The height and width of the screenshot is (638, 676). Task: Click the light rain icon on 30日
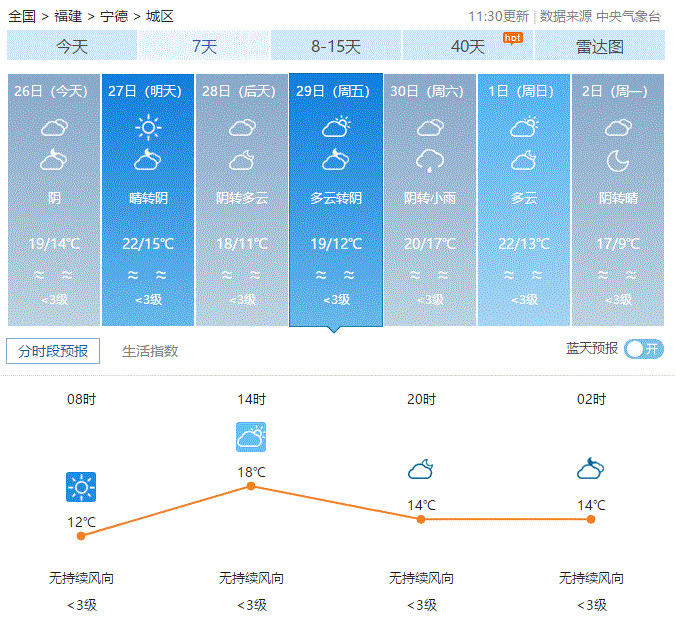[430, 161]
